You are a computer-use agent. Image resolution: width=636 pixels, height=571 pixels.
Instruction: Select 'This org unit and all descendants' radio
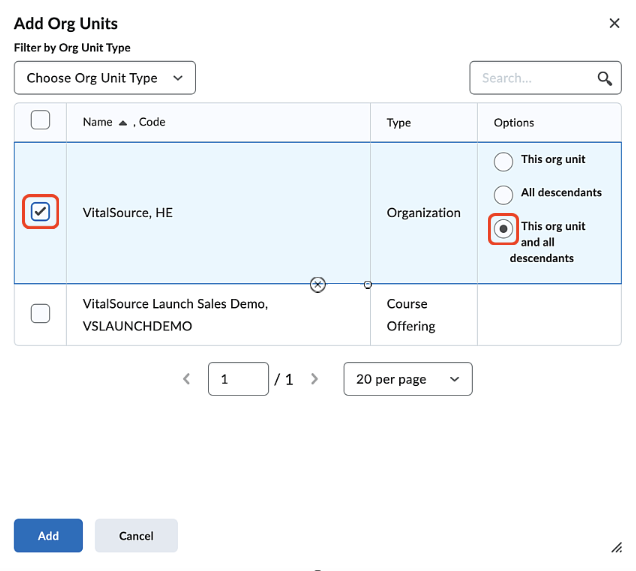click(x=503, y=229)
